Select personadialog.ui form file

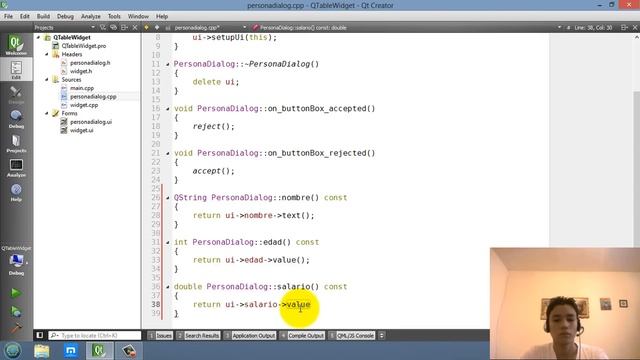(x=91, y=122)
